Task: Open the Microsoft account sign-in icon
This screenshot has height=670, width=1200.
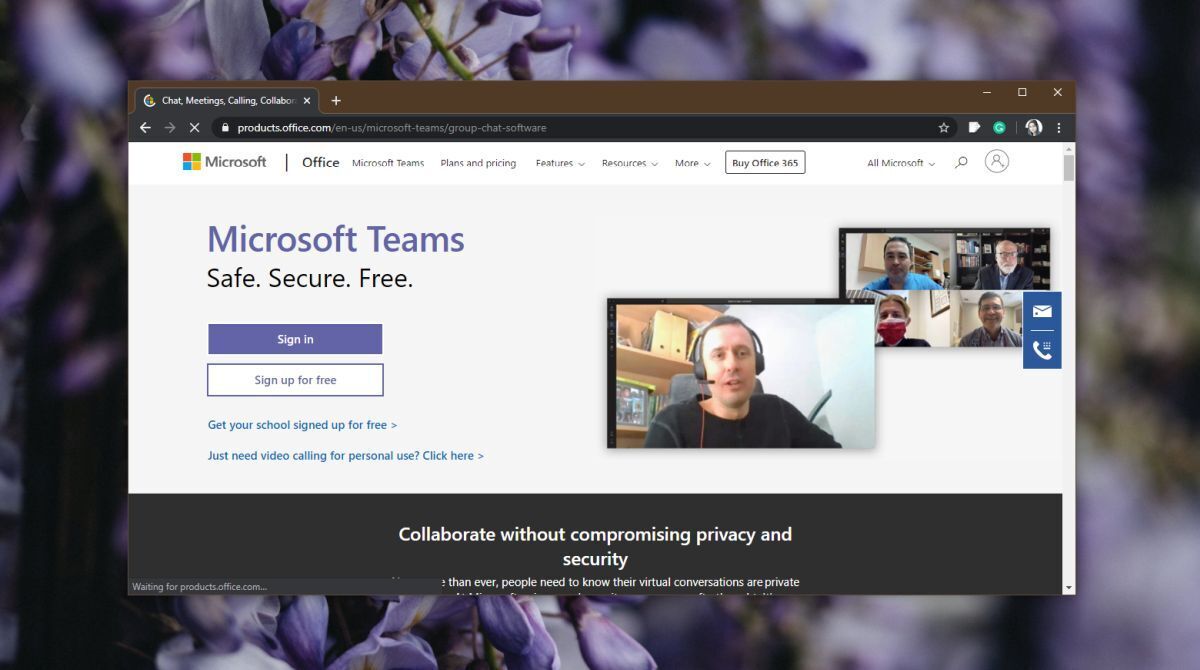Action: click(x=996, y=162)
